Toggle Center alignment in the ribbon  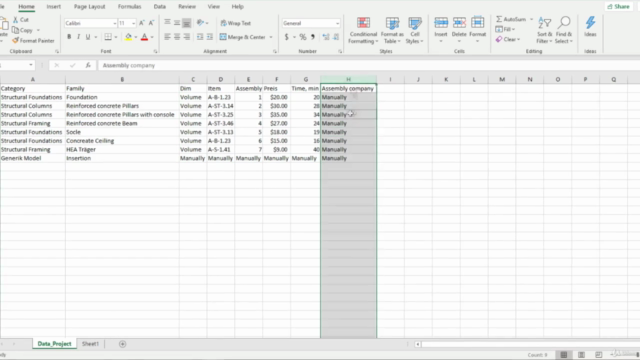[177, 37]
